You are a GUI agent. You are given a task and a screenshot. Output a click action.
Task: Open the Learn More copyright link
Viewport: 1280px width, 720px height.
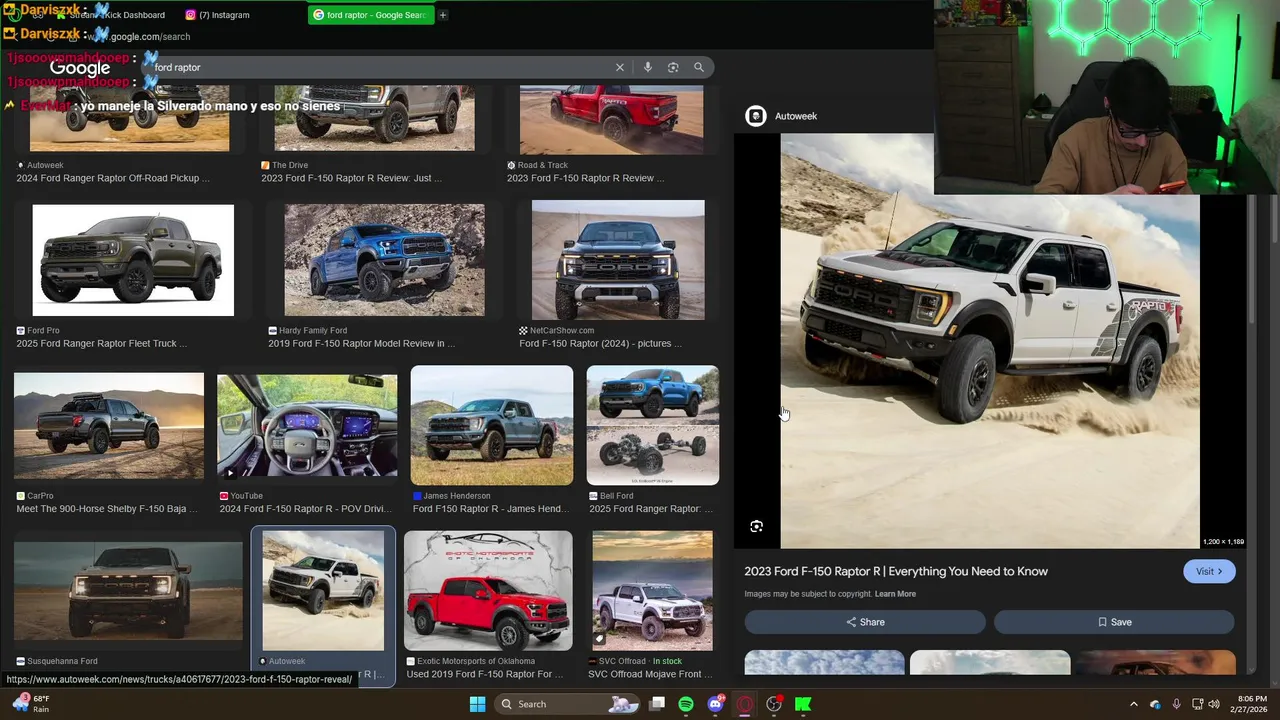(x=895, y=594)
